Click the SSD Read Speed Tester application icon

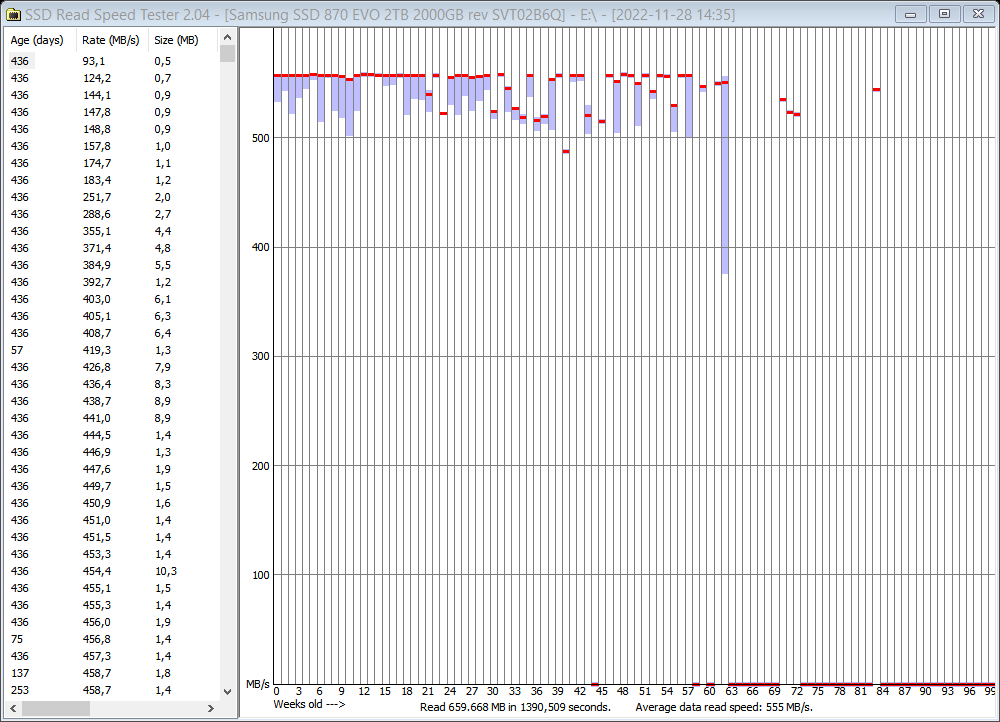pyautogui.click(x=11, y=14)
